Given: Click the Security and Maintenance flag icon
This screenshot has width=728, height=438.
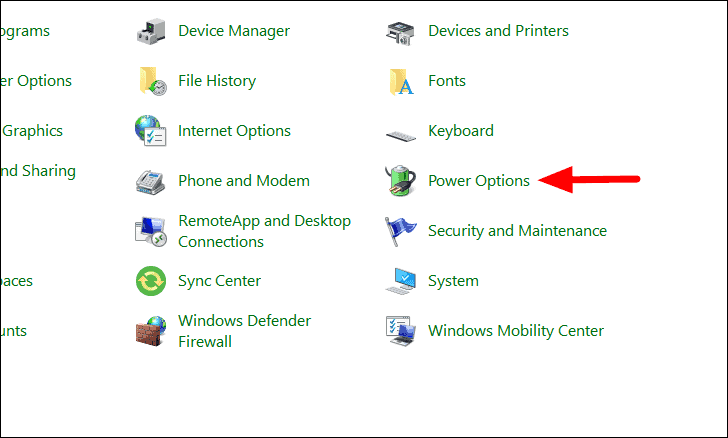Looking at the screenshot, I should (400, 231).
